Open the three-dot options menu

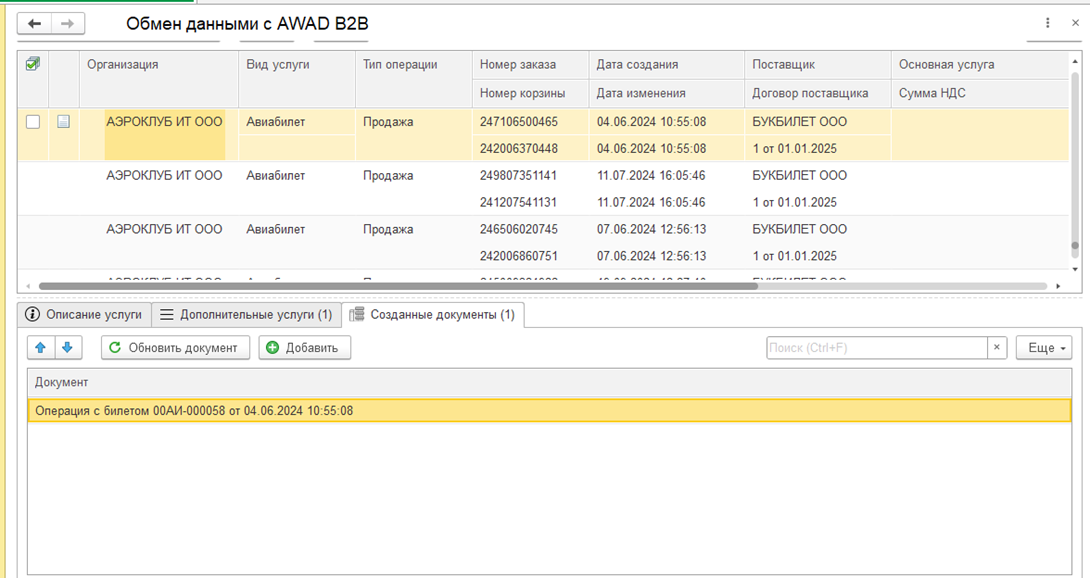pyautogui.click(x=1048, y=23)
